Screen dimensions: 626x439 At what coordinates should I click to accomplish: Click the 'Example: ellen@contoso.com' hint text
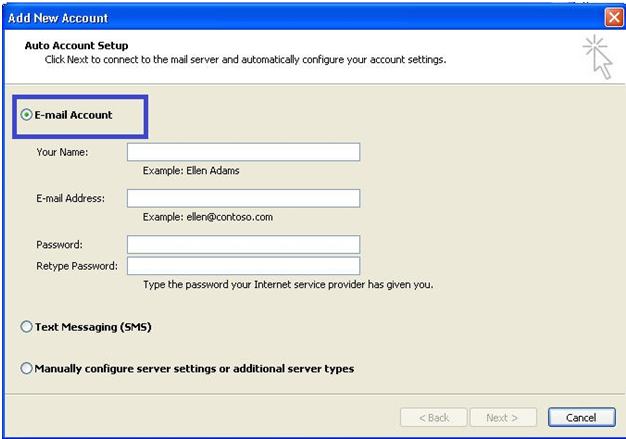[208, 217]
